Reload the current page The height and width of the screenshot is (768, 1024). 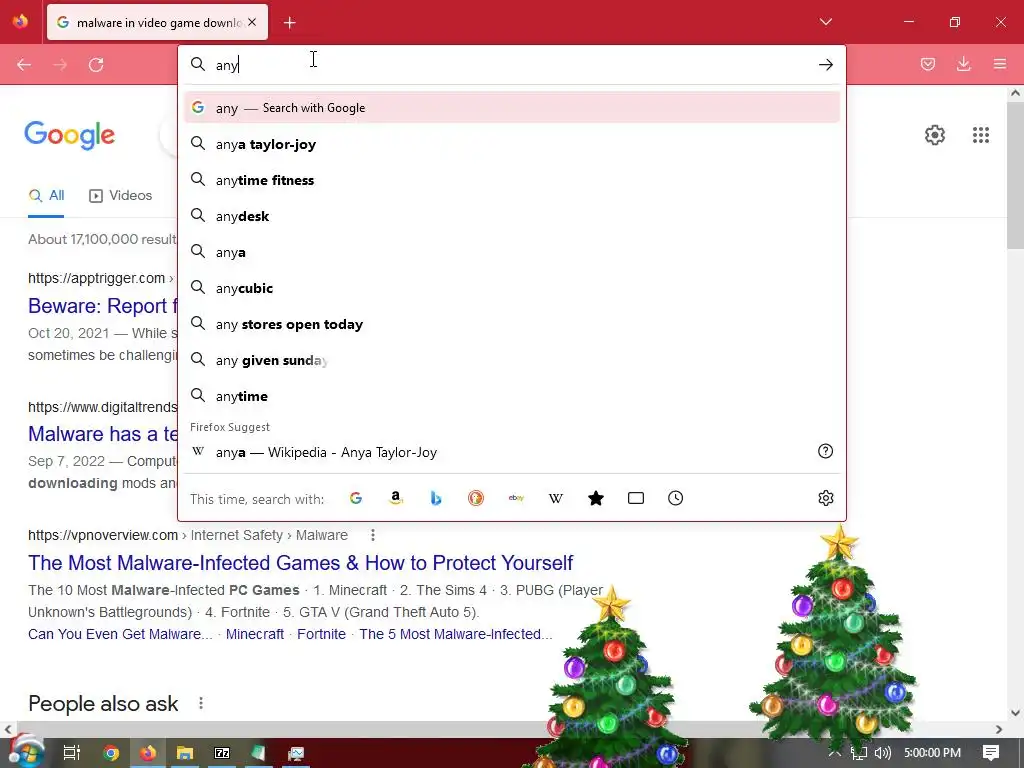96,65
